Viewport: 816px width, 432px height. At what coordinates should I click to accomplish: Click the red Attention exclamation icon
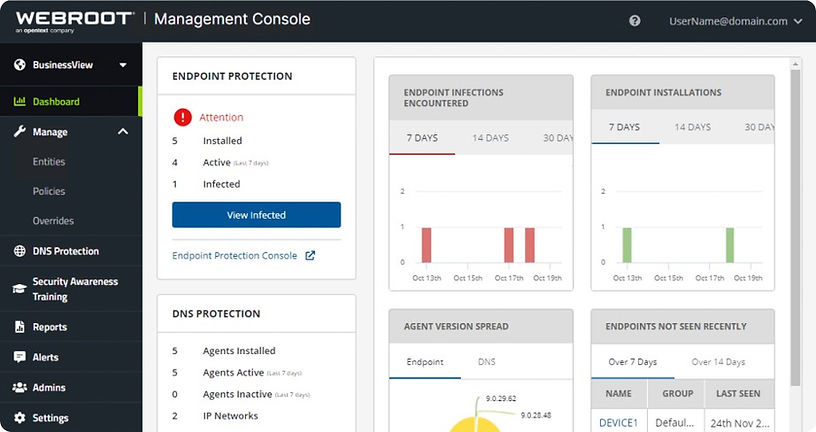pyautogui.click(x=183, y=117)
